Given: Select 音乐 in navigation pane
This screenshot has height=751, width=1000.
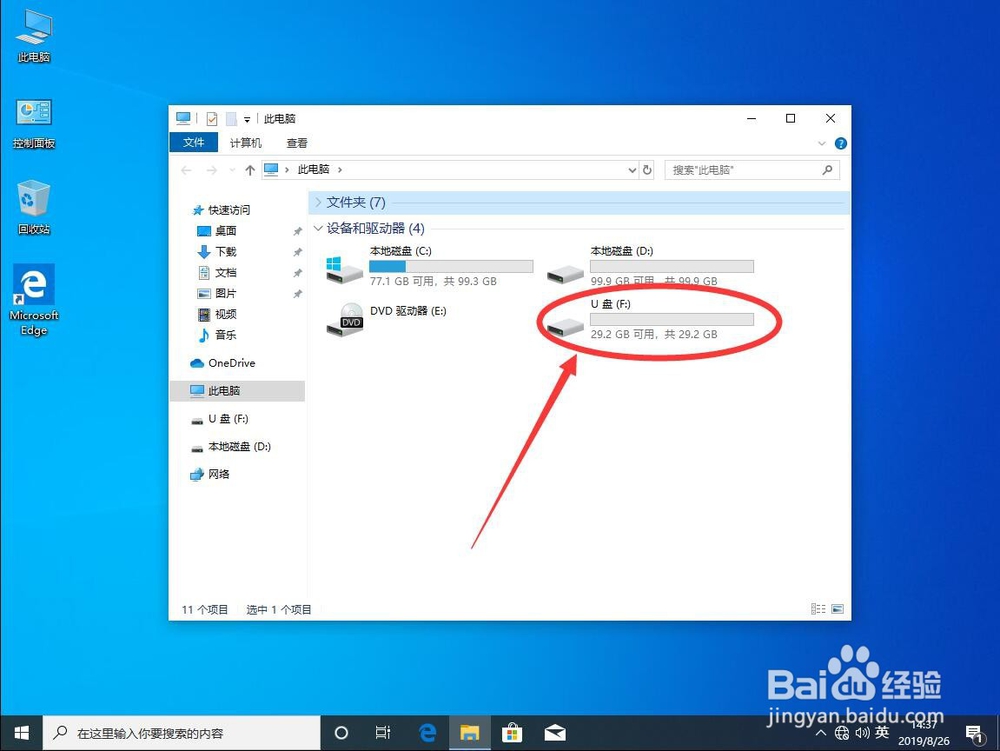Looking at the screenshot, I should click(217, 335).
